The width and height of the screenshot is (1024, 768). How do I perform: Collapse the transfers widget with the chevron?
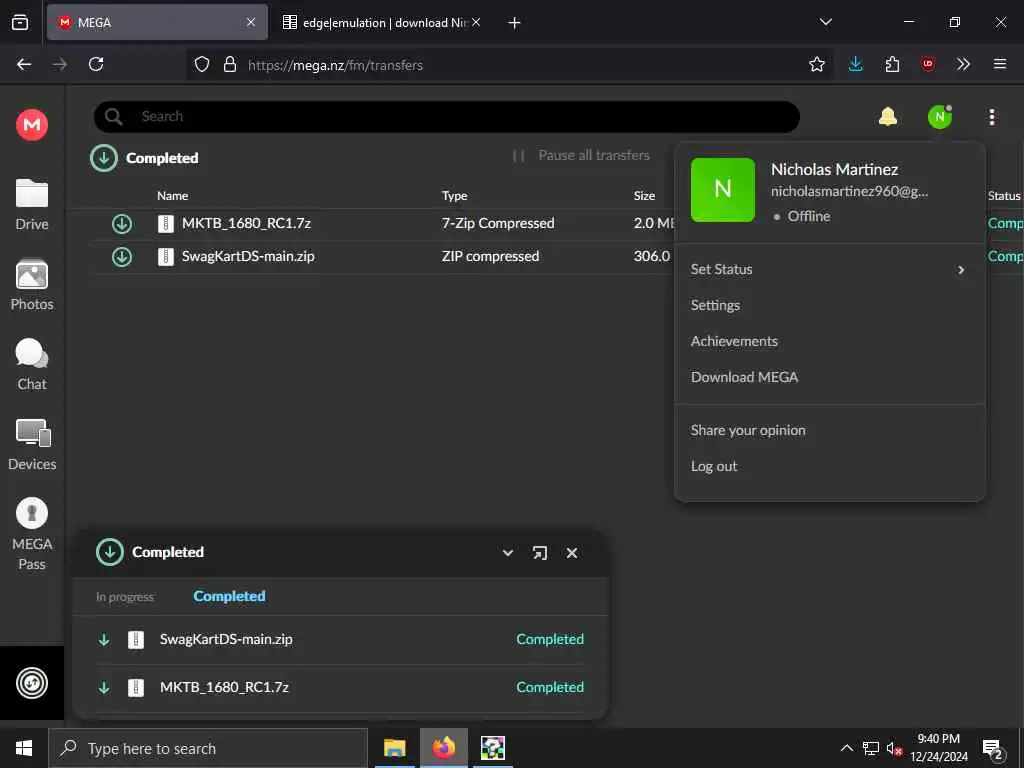[x=507, y=553]
